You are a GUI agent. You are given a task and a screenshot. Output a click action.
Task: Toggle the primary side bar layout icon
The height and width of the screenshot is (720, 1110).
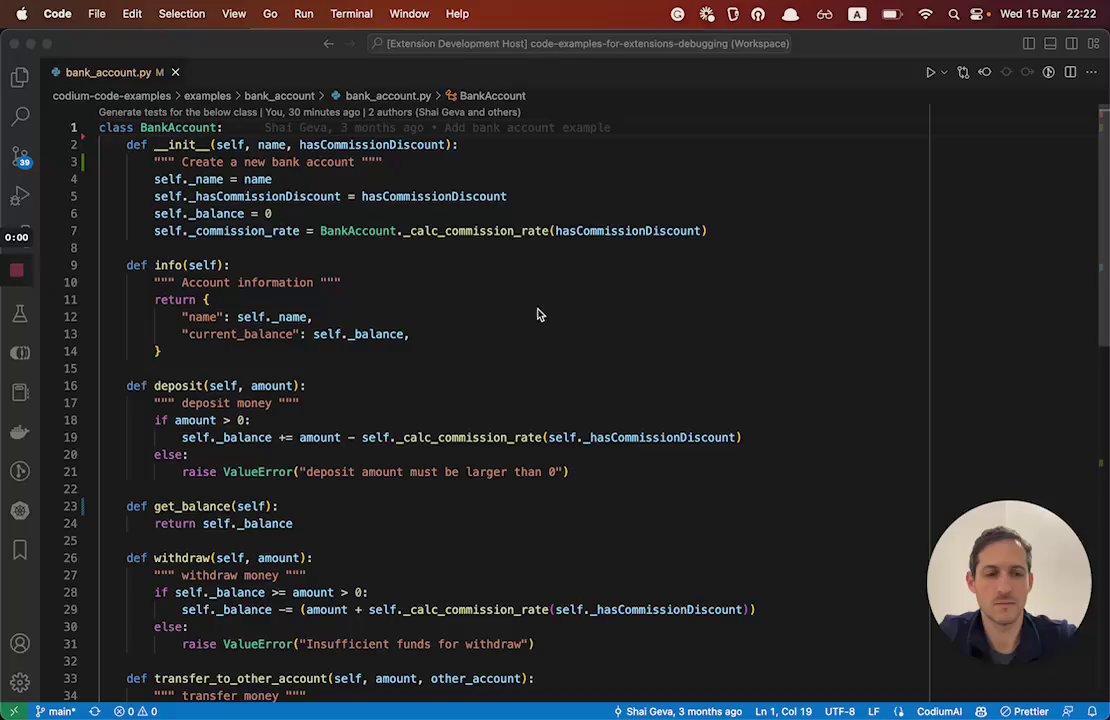[1029, 43]
